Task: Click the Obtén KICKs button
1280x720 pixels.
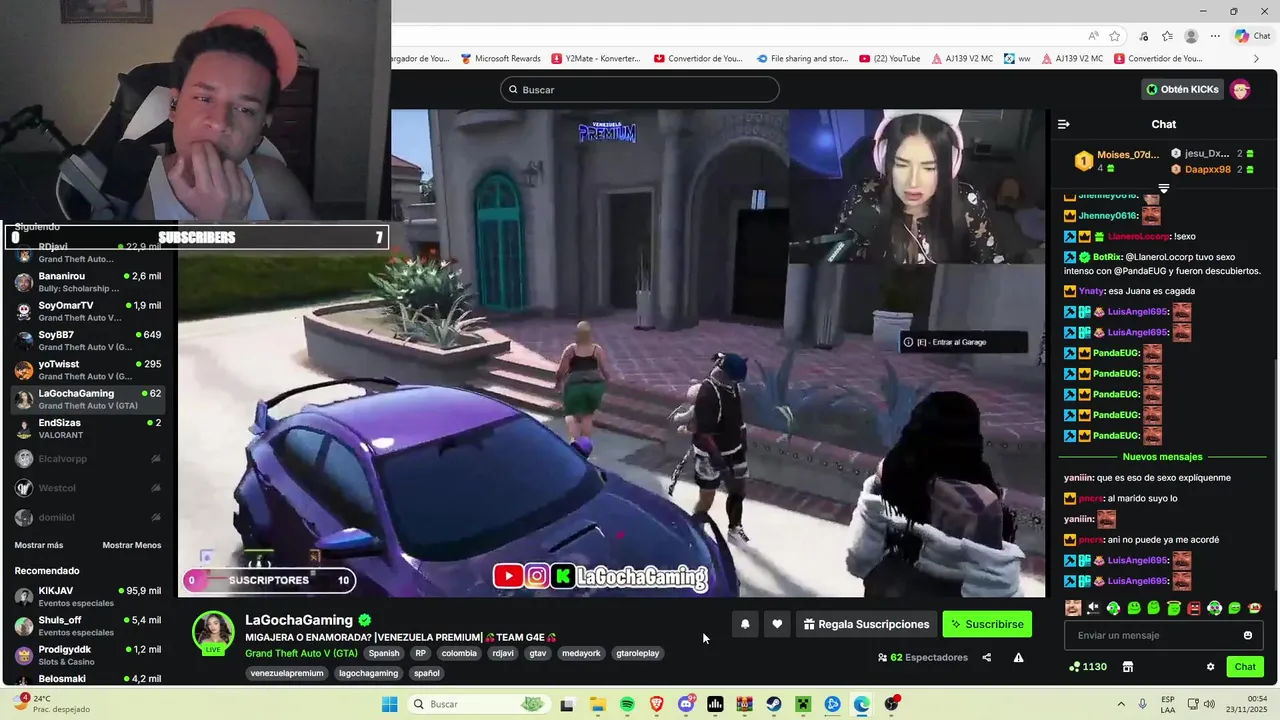Action: [x=1182, y=89]
